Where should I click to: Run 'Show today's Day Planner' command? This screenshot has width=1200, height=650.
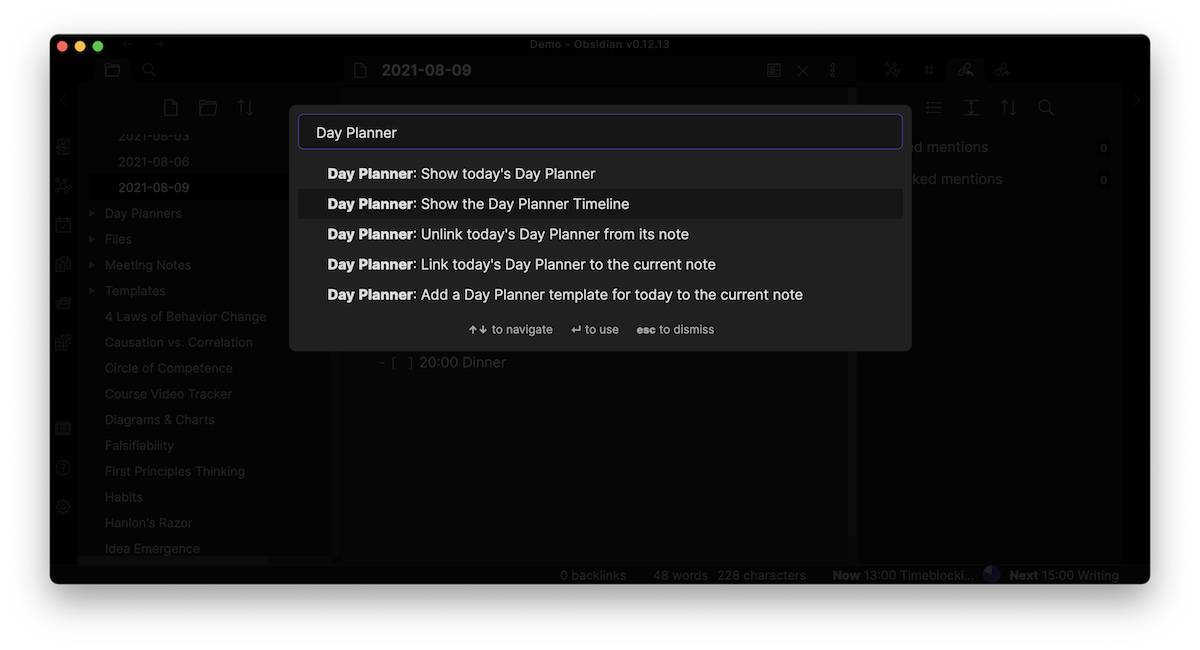(x=600, y=174)
